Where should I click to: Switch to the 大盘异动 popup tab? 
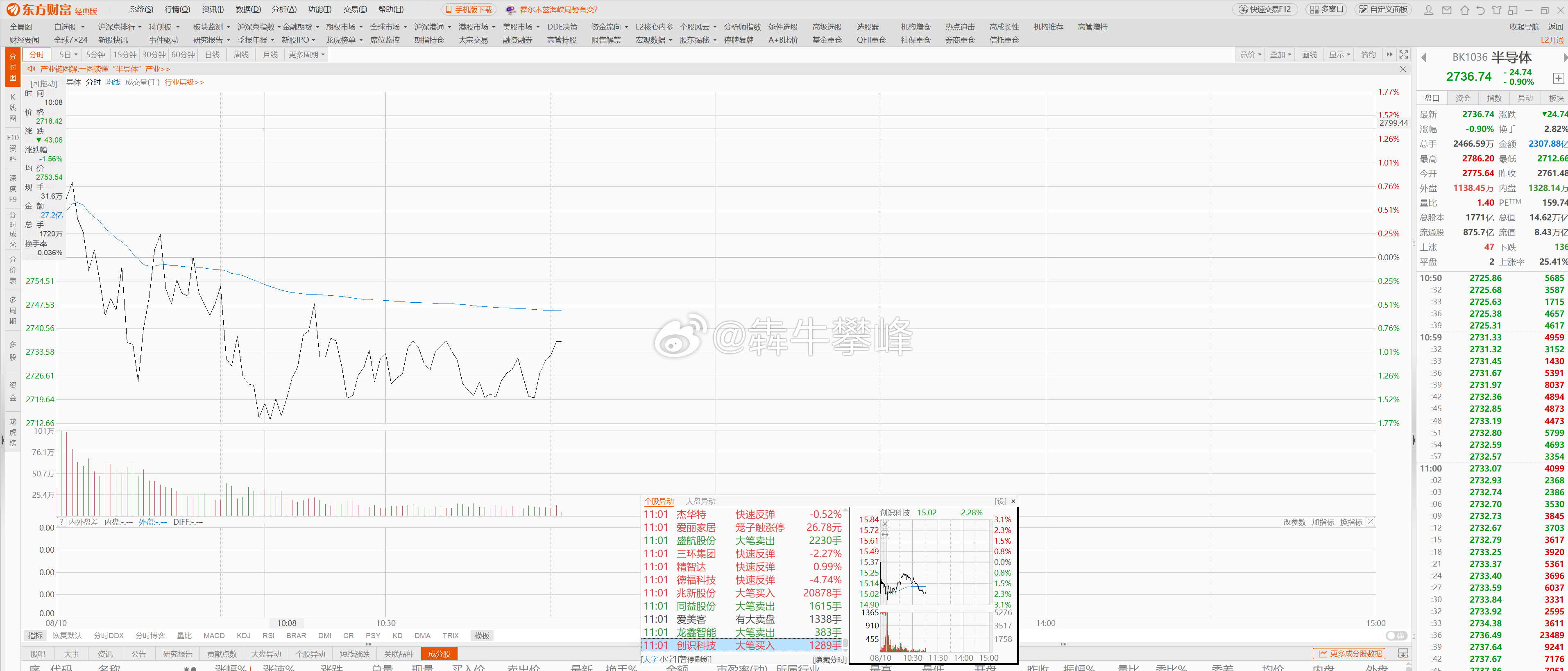click(x=700, y=501)
